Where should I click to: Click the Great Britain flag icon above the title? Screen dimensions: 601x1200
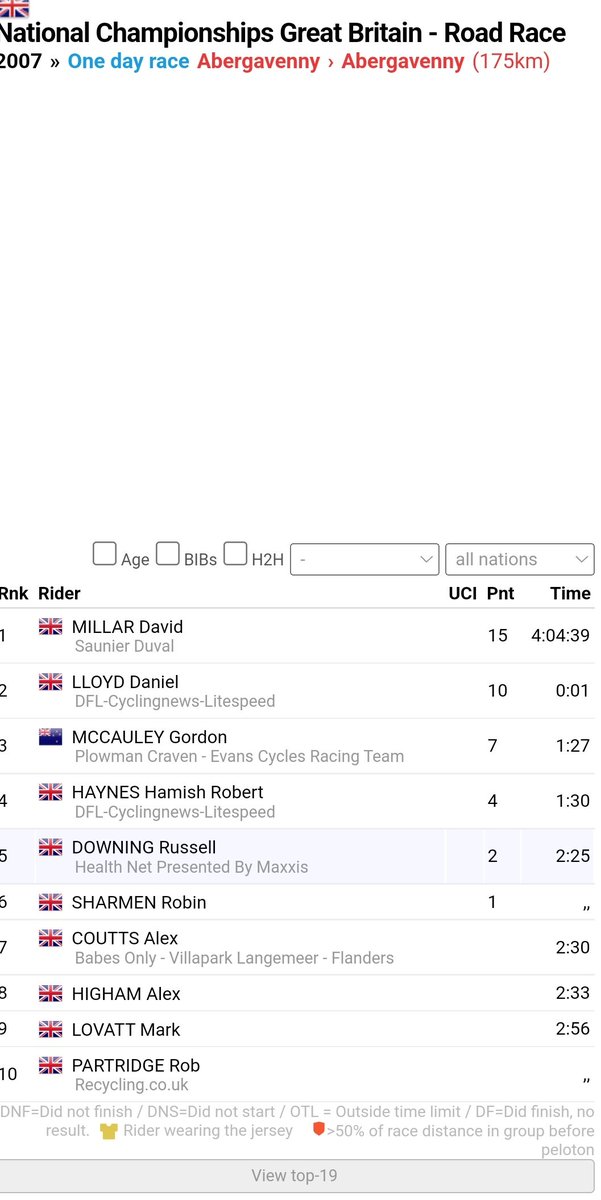[x=15, y=8]
